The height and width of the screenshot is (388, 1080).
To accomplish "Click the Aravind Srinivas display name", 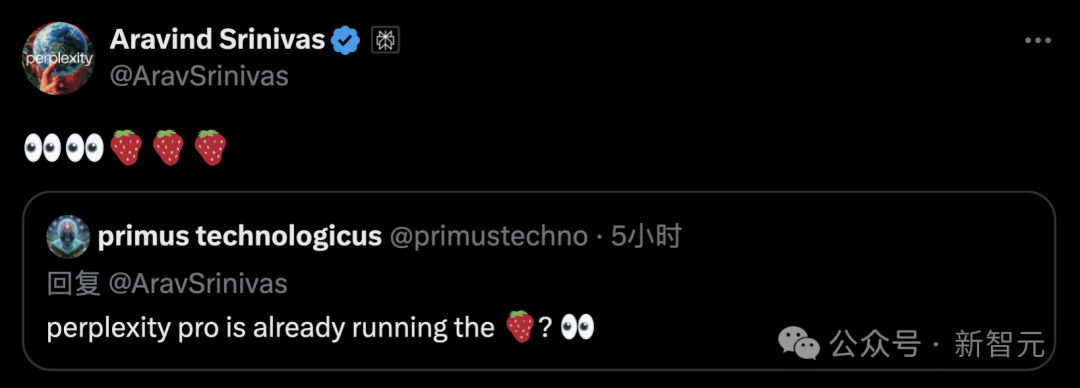I will tap(217, 41).
